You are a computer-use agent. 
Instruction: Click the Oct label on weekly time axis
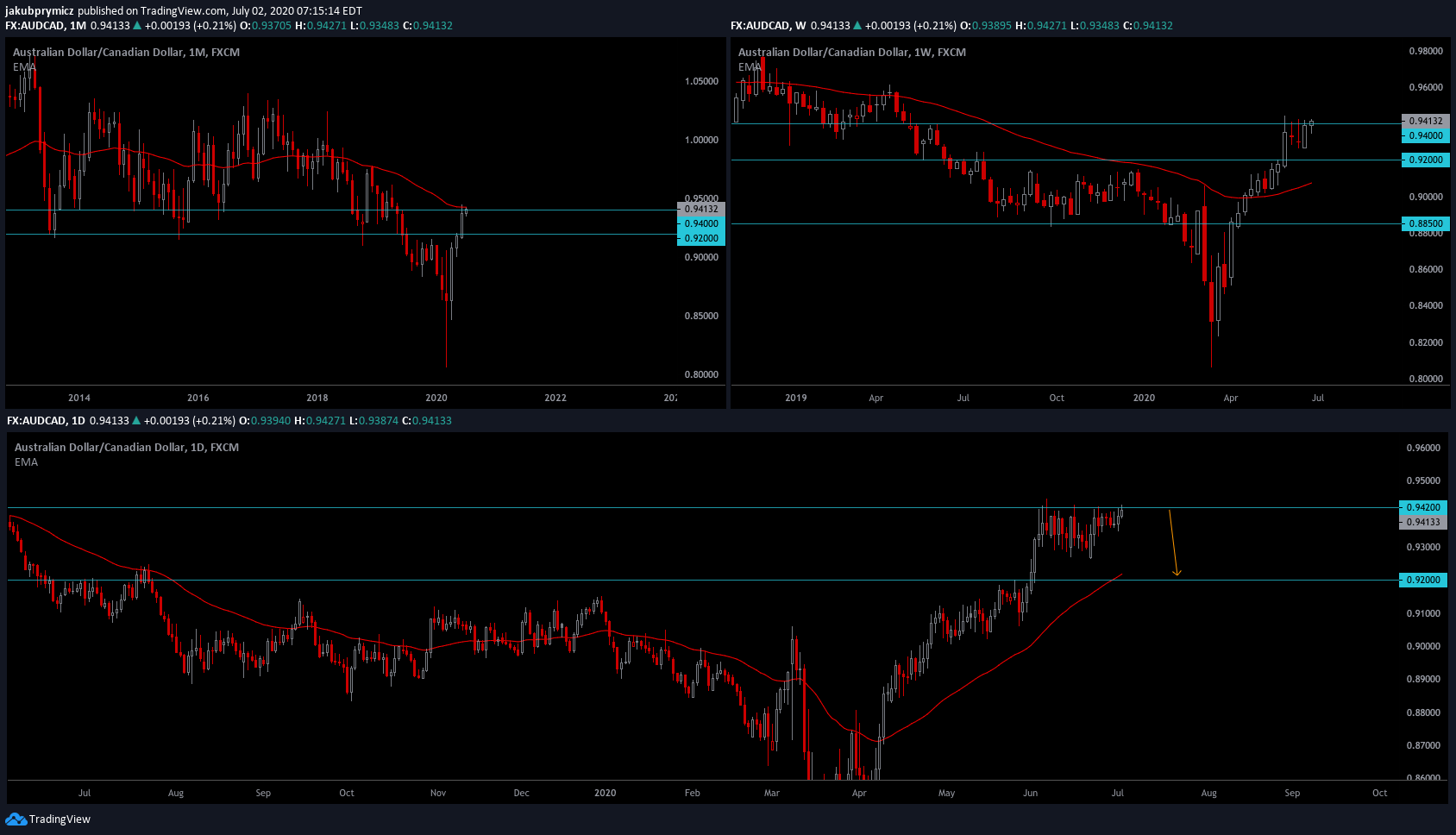pos(1057,398)
